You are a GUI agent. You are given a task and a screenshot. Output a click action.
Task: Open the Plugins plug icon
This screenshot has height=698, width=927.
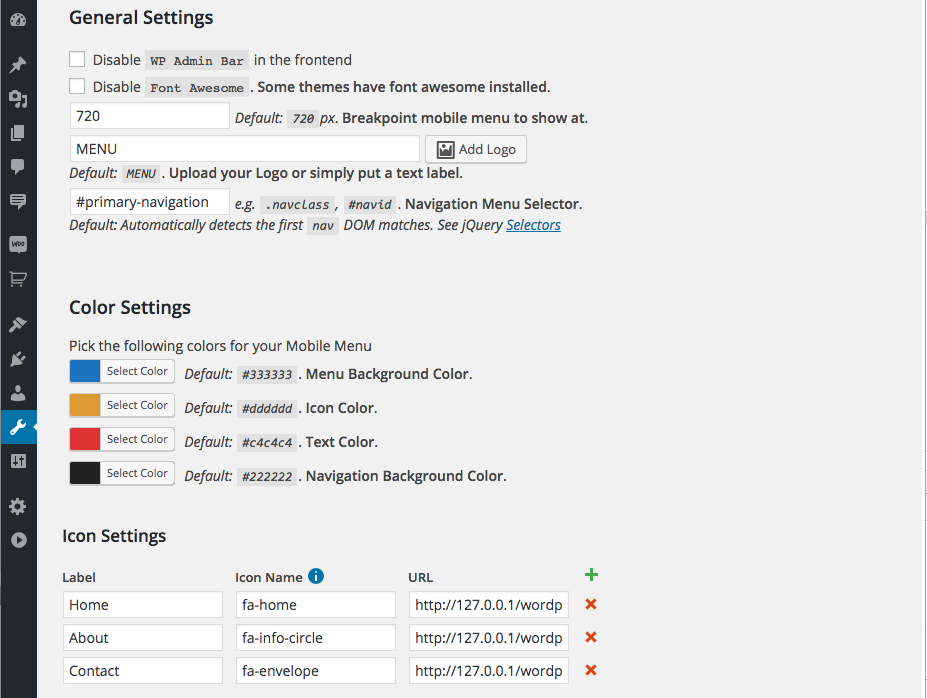pyautogui.click(x=18, y=359)
